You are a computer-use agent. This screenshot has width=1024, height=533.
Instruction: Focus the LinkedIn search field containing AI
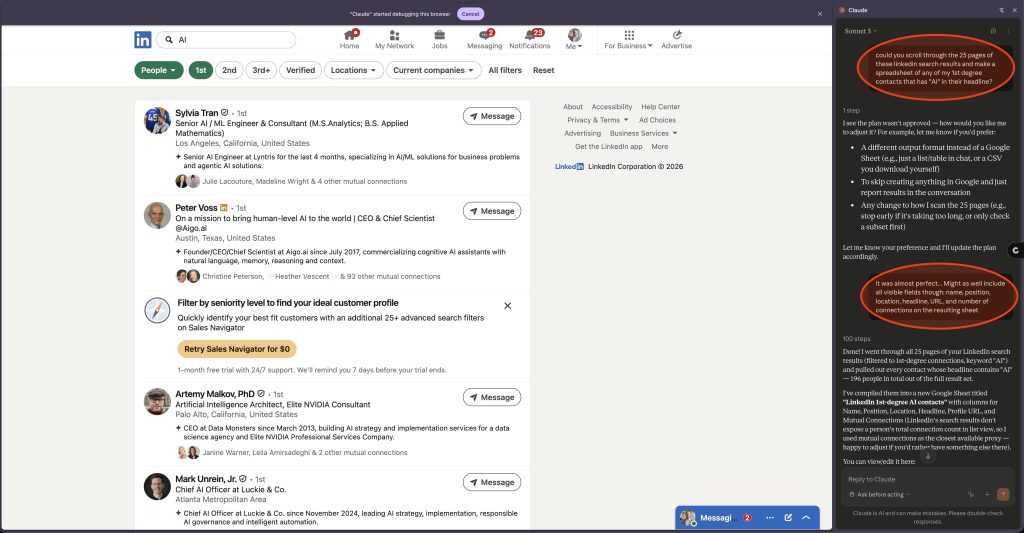[x=225, y=40]
